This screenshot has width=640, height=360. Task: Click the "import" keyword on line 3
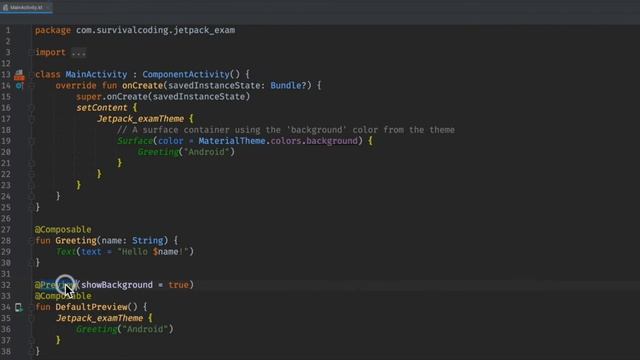point(50,53)
